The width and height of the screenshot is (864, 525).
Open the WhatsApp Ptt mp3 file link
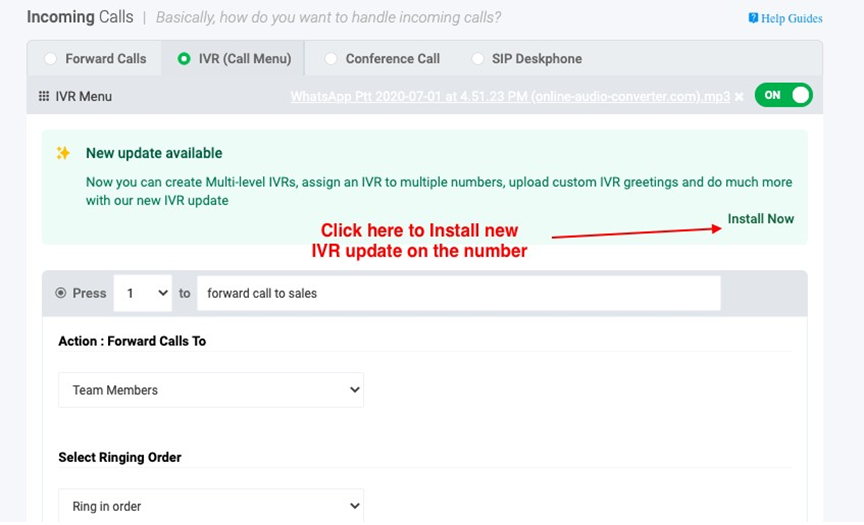(510, 96)
